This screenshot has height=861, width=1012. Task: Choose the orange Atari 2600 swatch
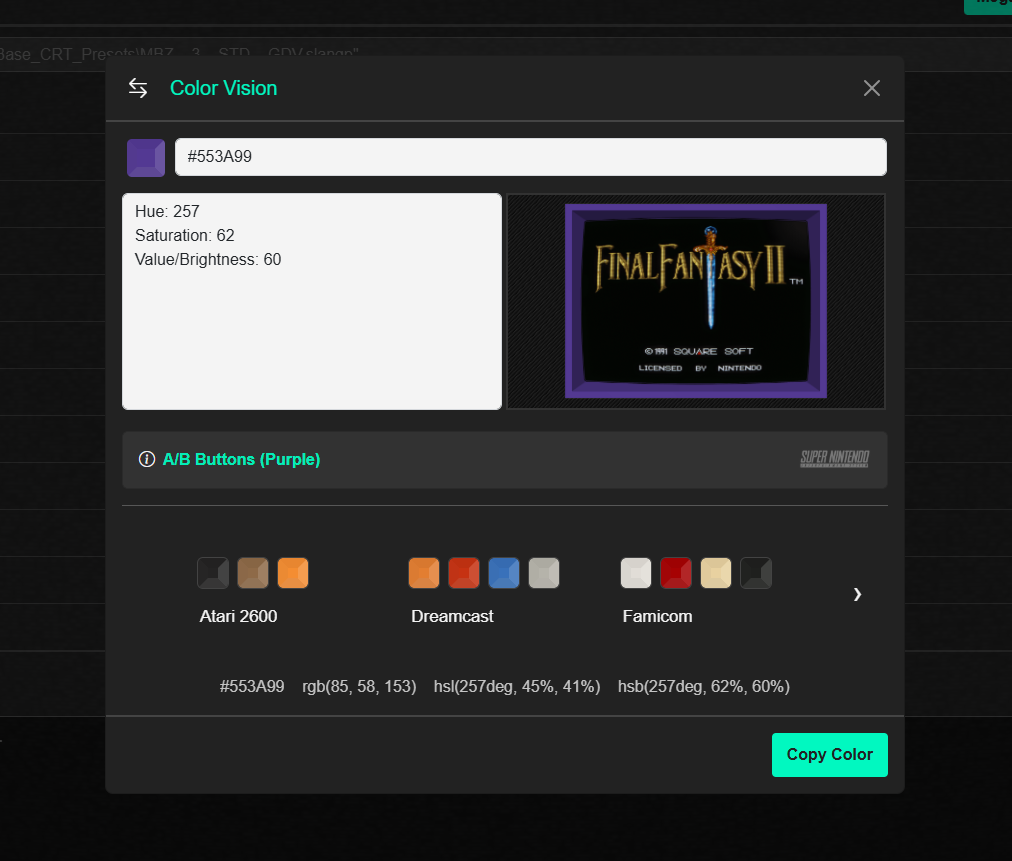(293, 573)
